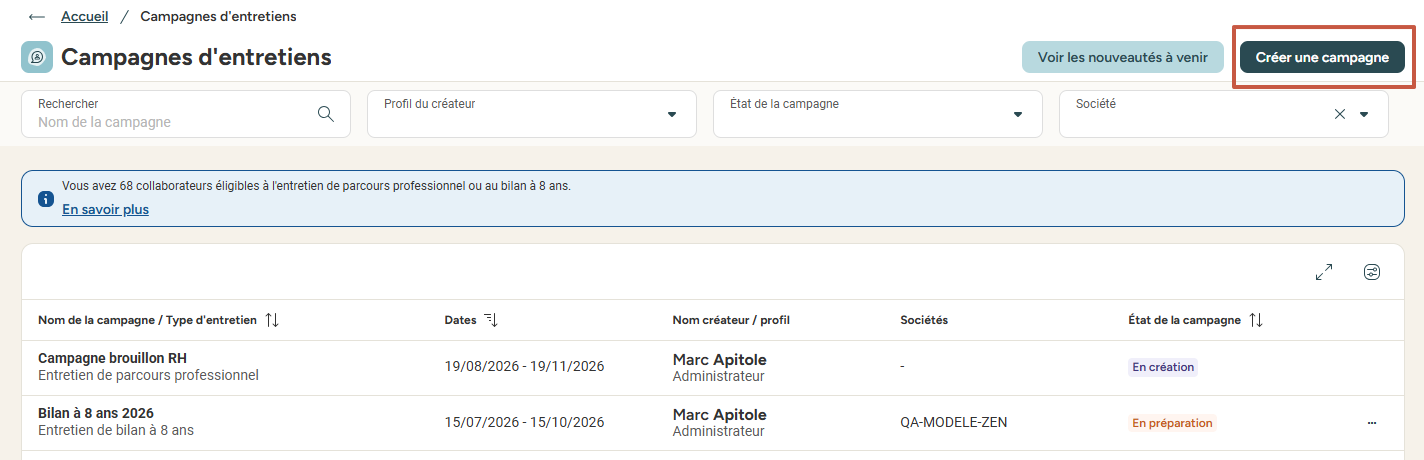The height and width of the screenshot is (460, 1424).
Task: Clear the Société filter with the X
Action: 1340,114
